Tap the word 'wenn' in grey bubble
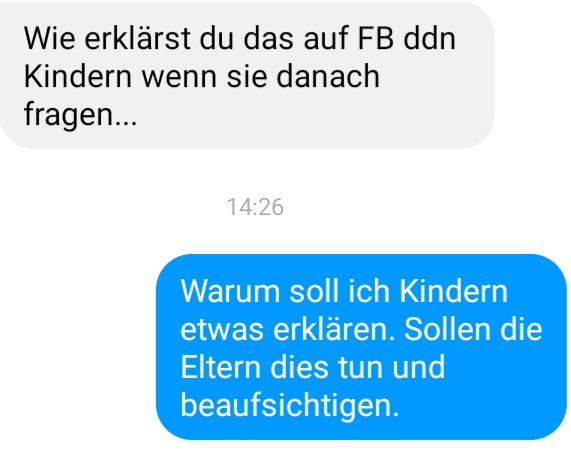The height and width of the screenshot is (451, 571). [x=179, y=78]
